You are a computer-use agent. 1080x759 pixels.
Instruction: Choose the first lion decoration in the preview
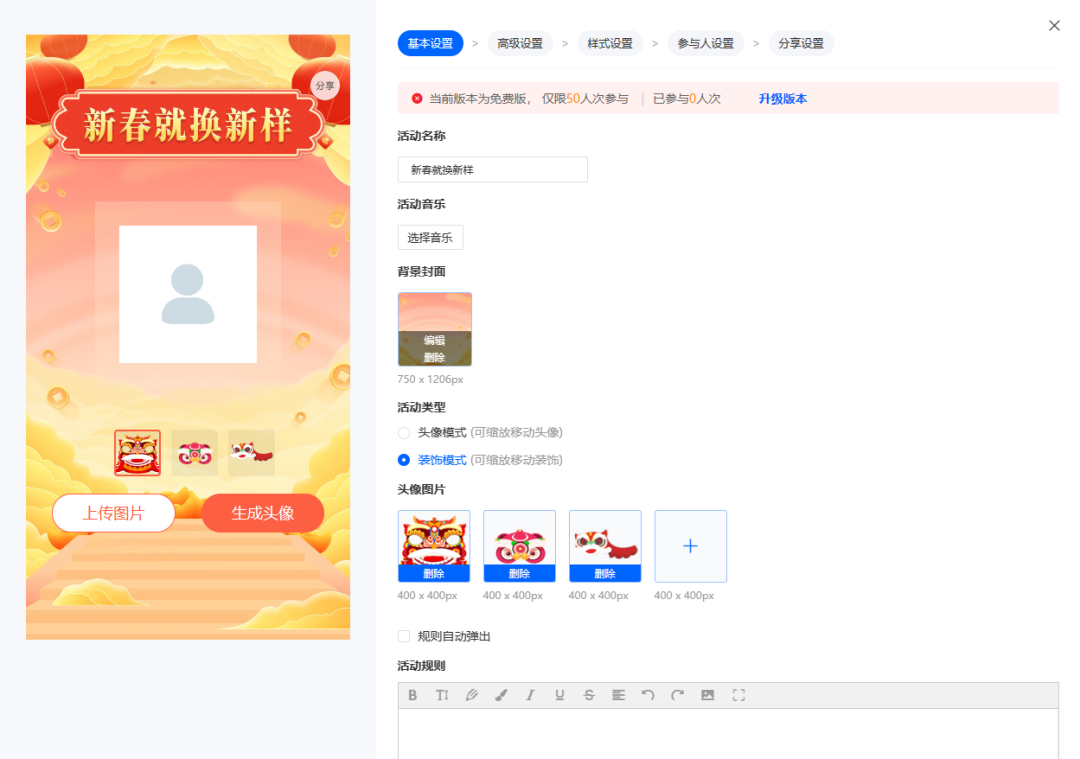[x=138, y=453]
